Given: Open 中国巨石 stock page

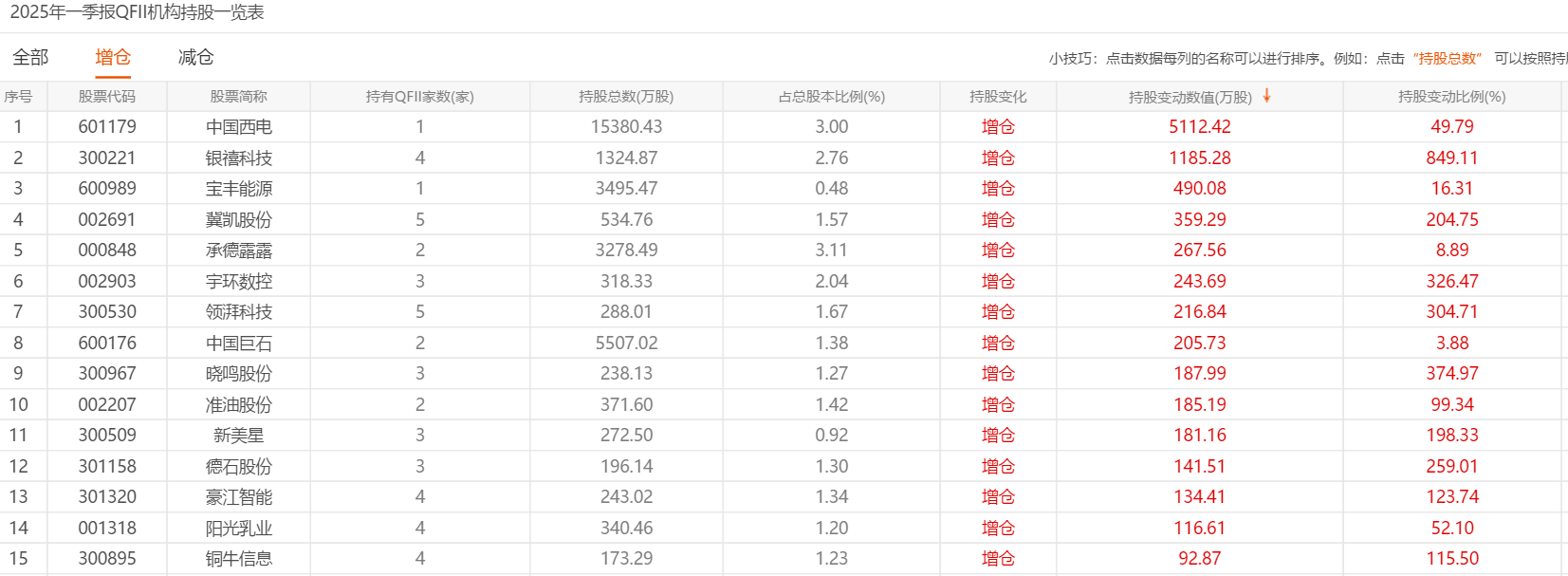Looking at the screenshot, I should click(239, 344).
